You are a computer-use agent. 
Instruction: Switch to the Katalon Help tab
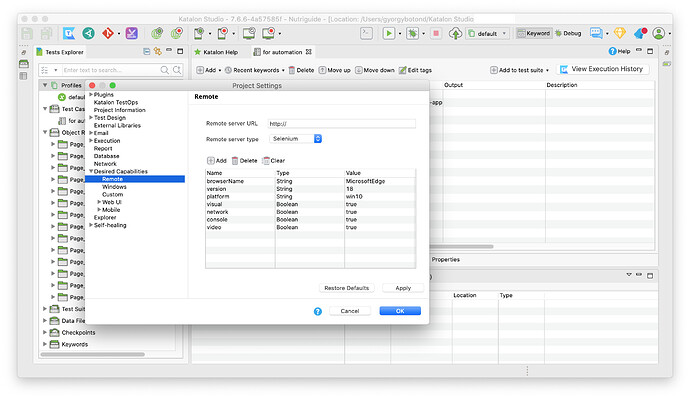pyautogui.click(x=216, y=52)
